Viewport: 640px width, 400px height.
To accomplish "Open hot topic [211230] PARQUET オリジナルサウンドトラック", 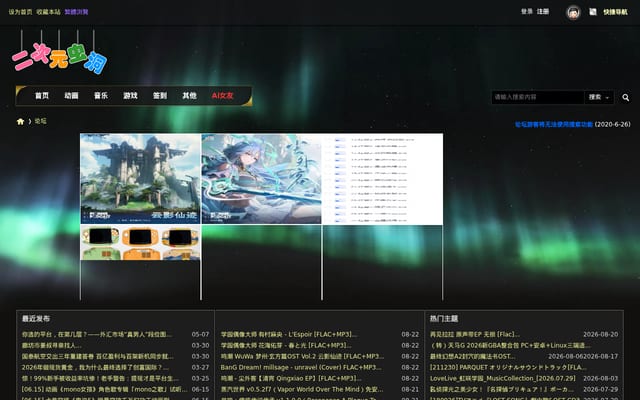I will point(508,367).
